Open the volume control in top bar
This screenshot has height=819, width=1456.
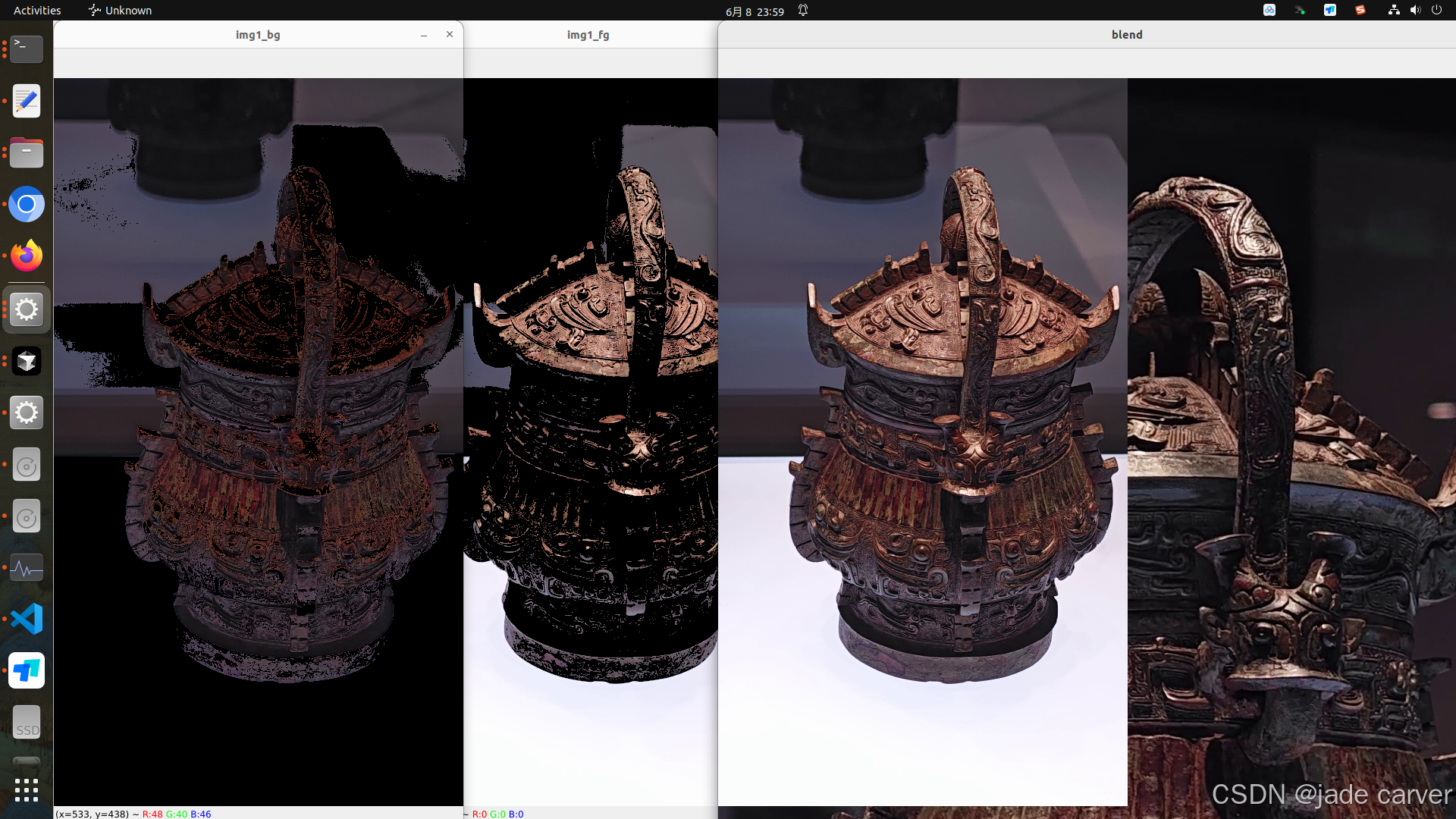tap(1415, 10)
